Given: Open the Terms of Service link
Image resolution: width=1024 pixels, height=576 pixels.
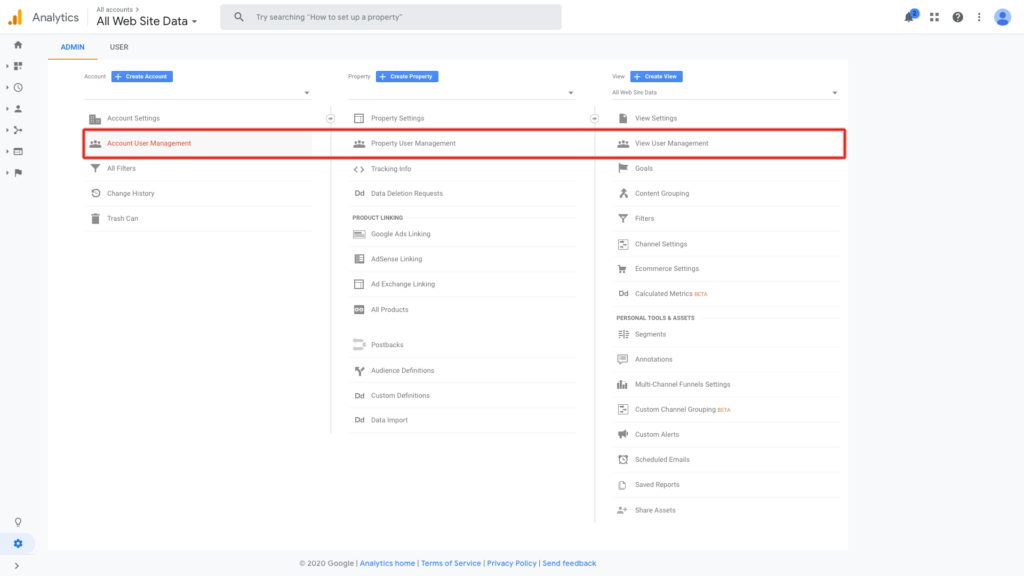Looking at the screenshot, I should click(451, 562).
